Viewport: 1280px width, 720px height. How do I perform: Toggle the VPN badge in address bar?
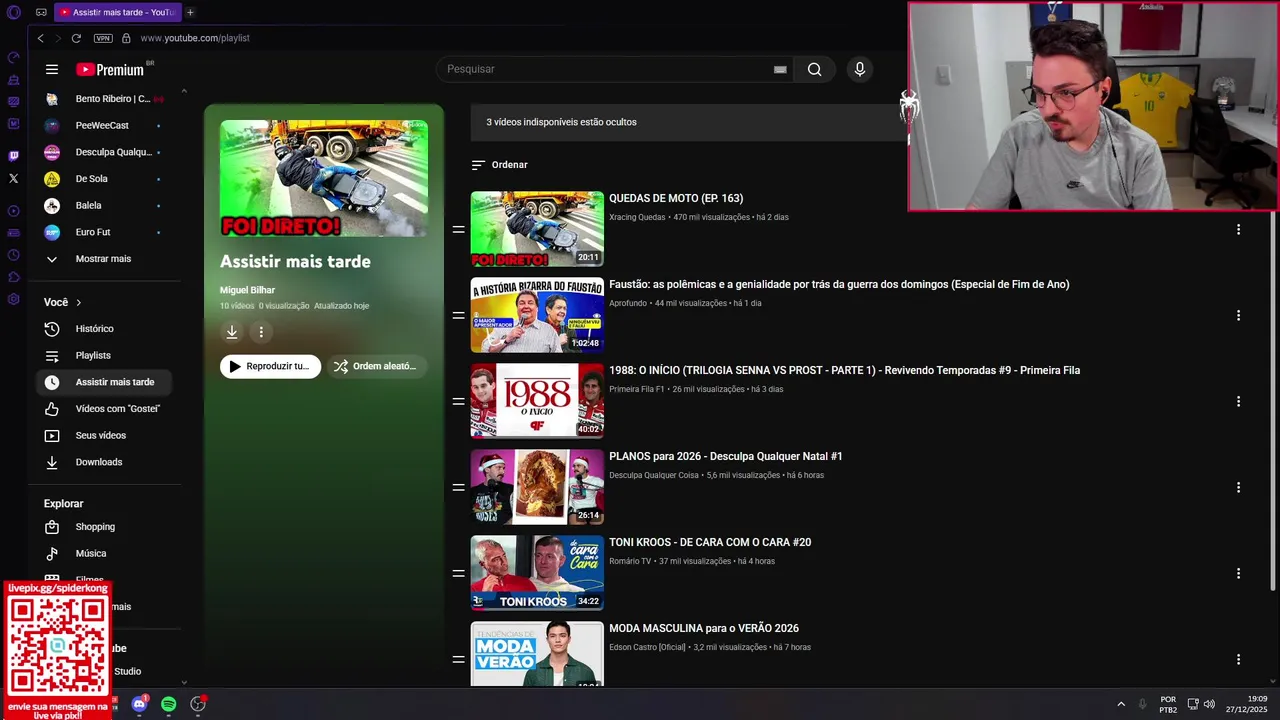(x=103, y=38)
